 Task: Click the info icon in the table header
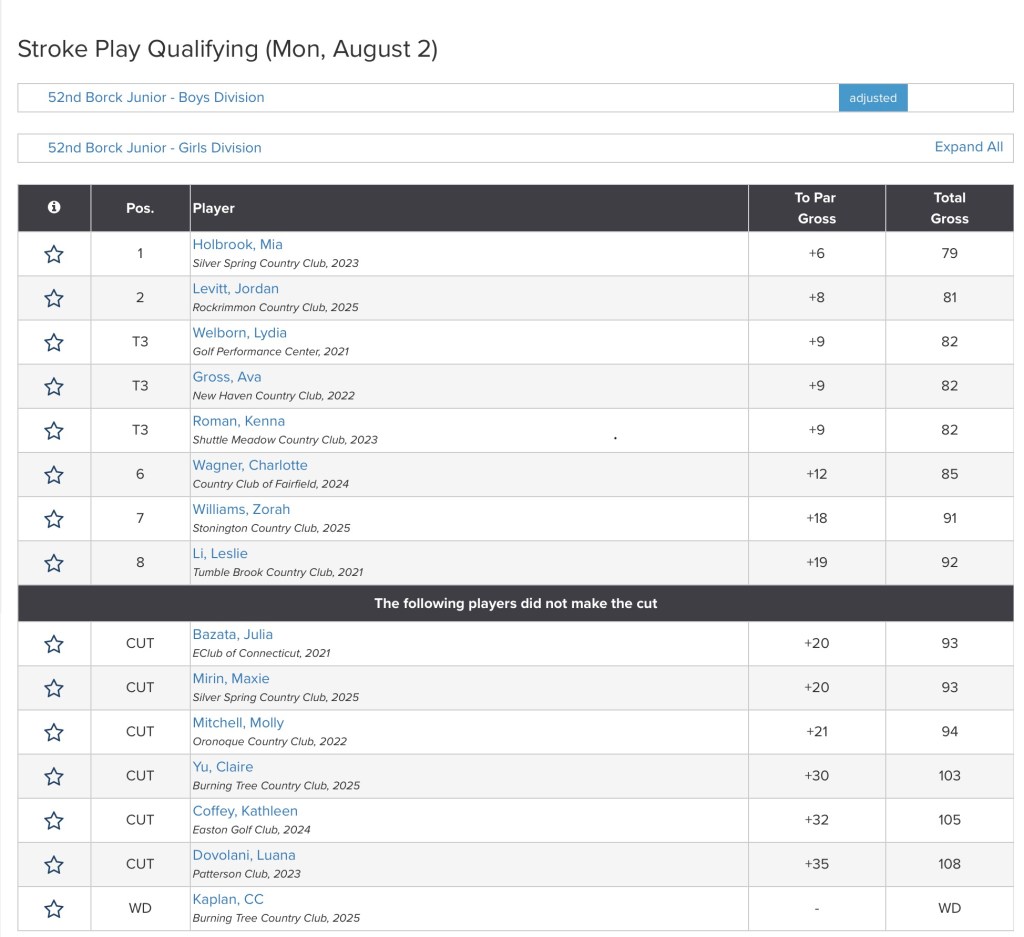54,207
